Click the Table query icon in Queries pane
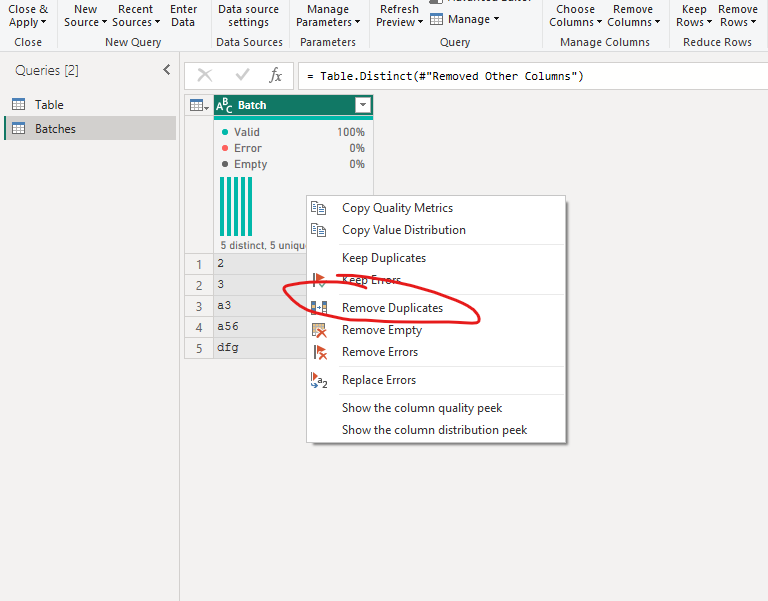Screen dimensions: 768x601 19,104
